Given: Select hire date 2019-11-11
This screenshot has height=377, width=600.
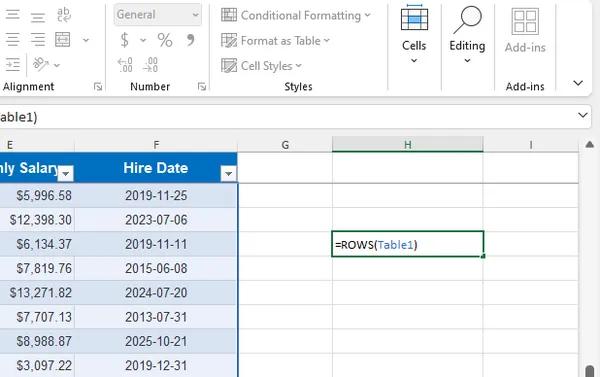Looking at the screenshot, I should point(156,244).
